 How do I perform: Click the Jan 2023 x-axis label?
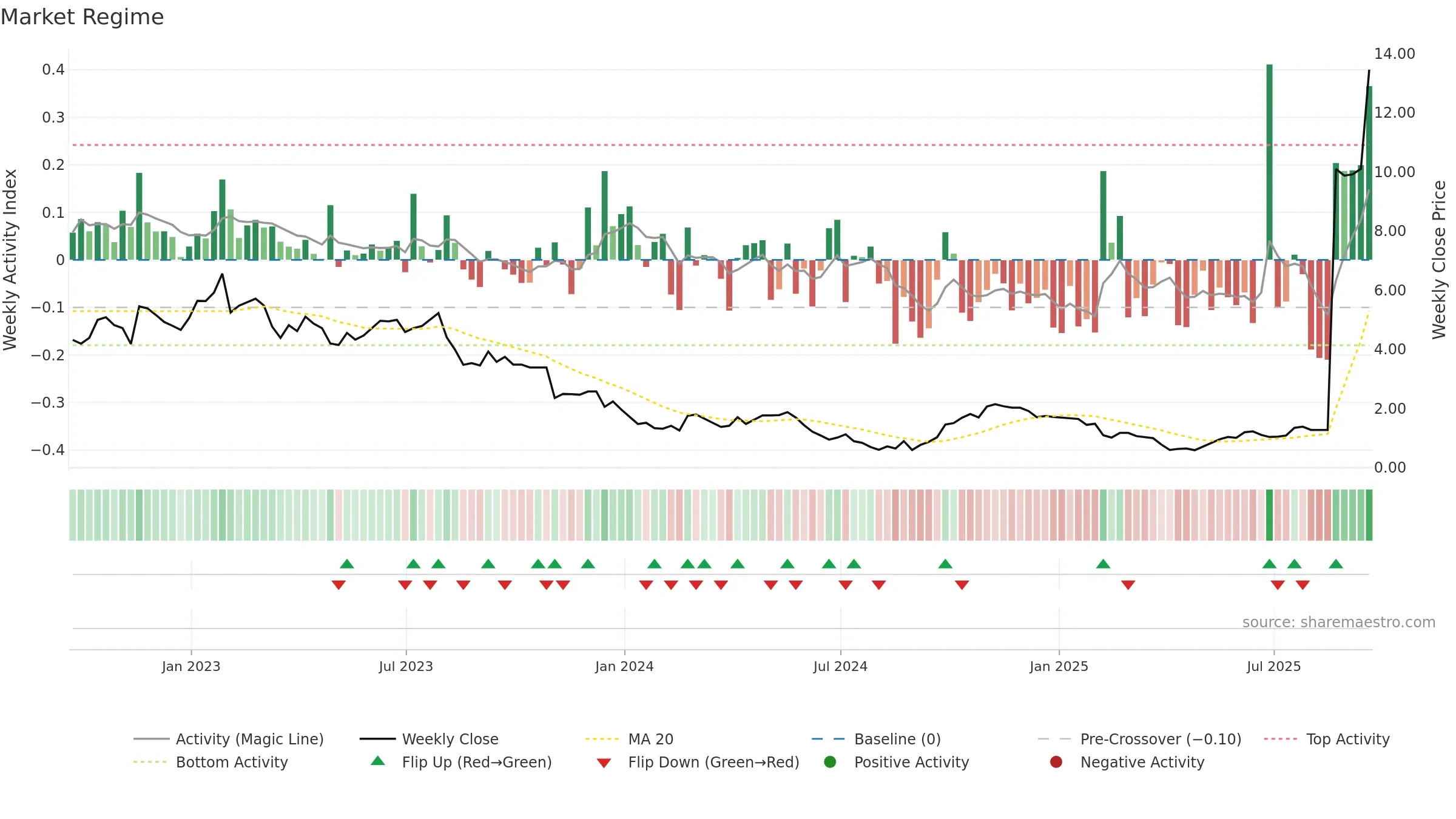(x=191, y=666)
